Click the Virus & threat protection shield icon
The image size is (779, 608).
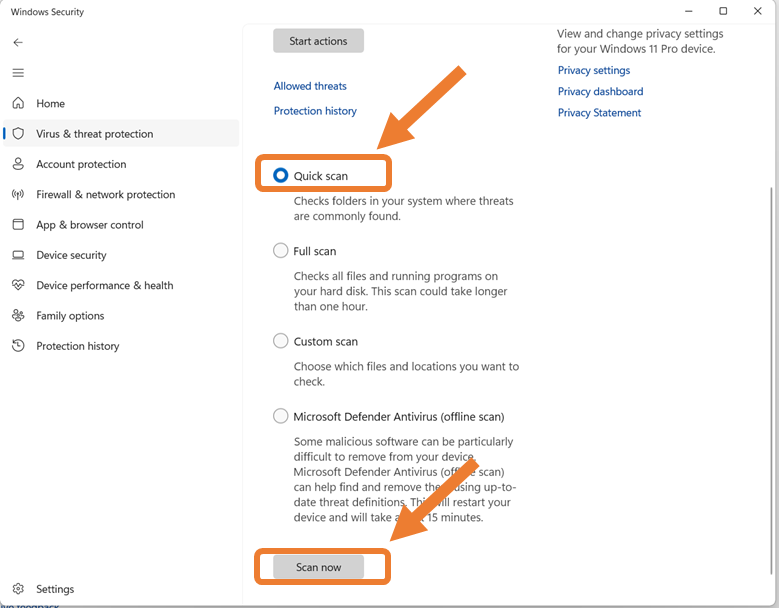tap(18, 134)
